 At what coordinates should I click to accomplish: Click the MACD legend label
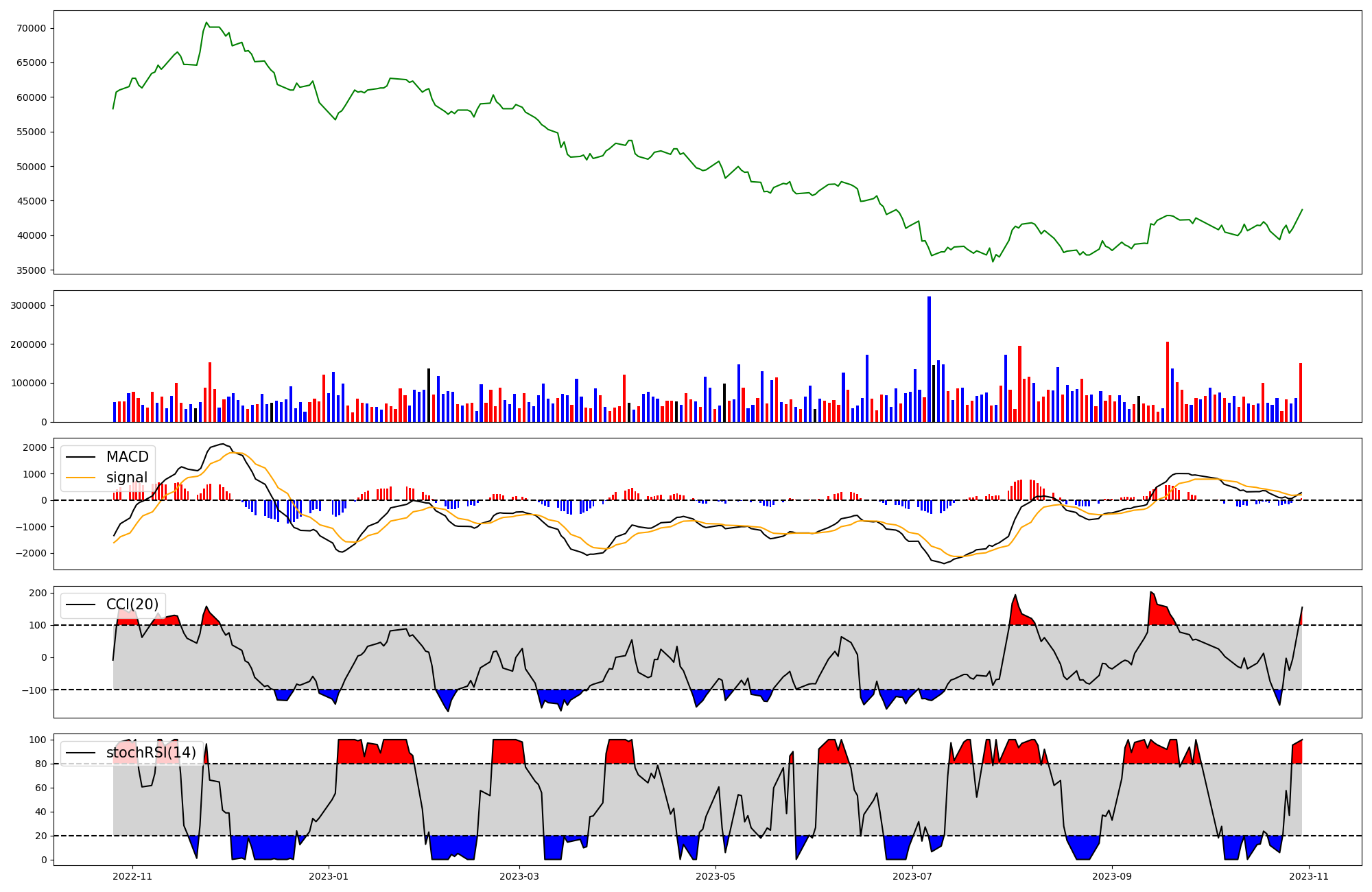click(127, 457)
